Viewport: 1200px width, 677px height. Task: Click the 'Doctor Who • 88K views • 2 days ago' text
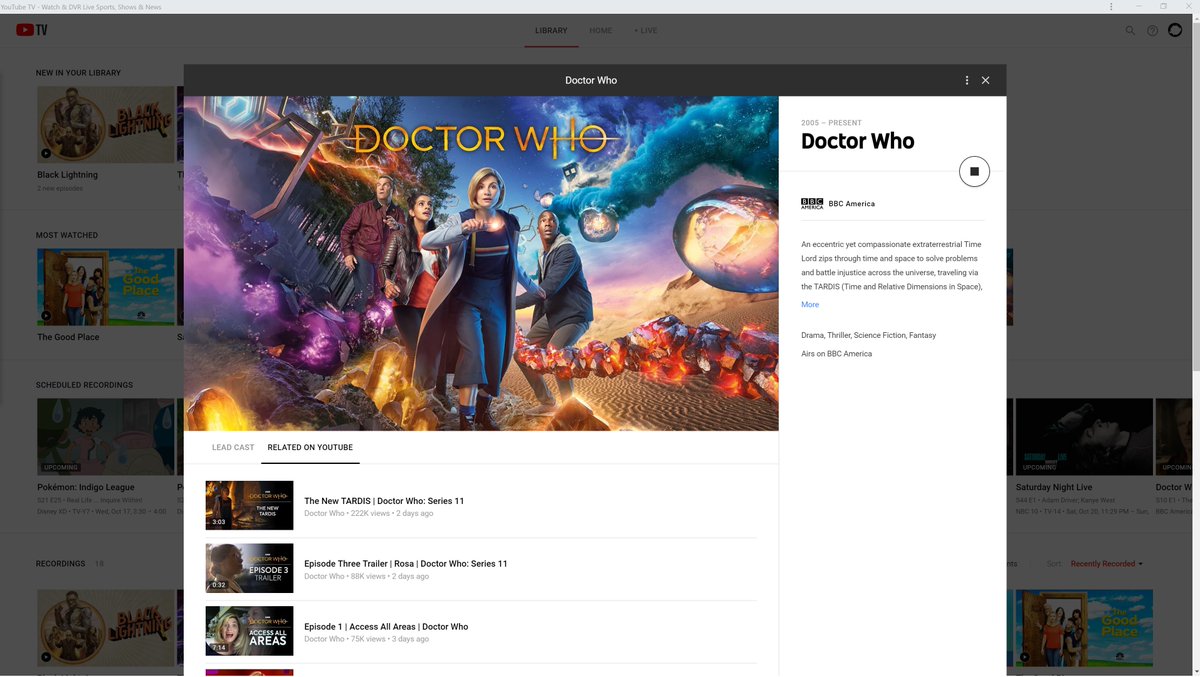point(367,577)
